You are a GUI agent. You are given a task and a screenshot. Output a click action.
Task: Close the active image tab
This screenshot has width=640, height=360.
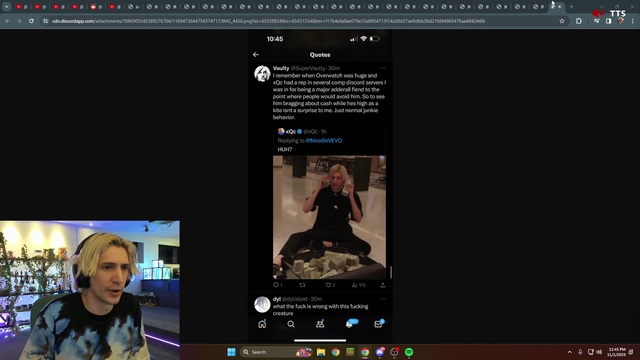coord(560,7)
